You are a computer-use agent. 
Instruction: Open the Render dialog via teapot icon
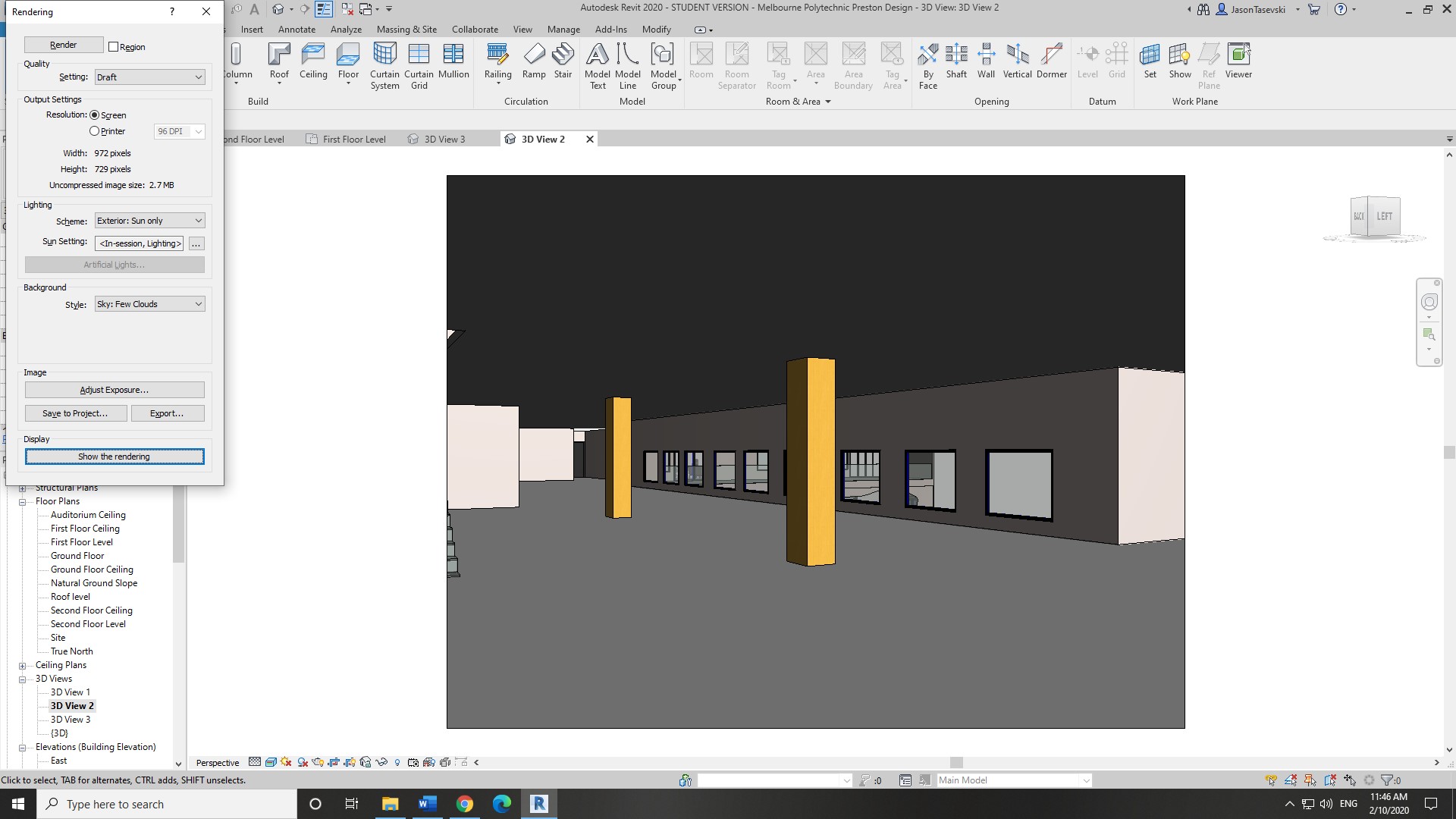[318, 762]
